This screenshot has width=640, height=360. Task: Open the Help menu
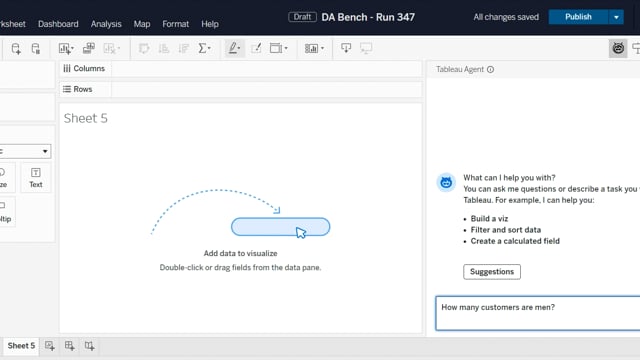(x=210, y=24)
